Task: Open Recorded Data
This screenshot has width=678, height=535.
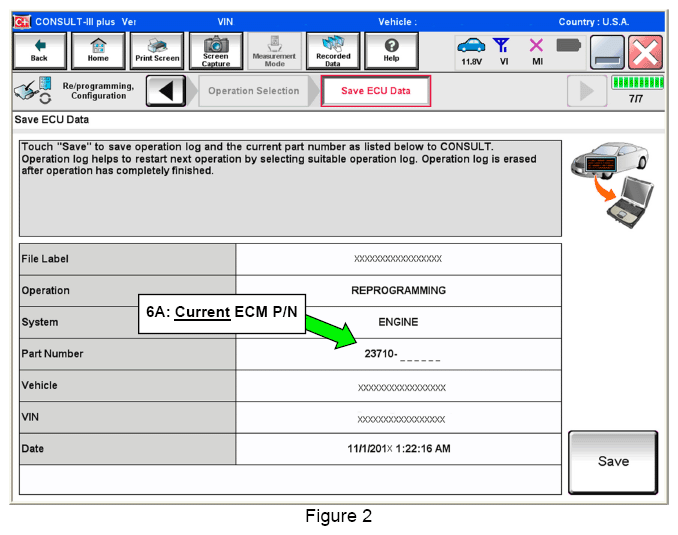Action: (x=333, y=51)
